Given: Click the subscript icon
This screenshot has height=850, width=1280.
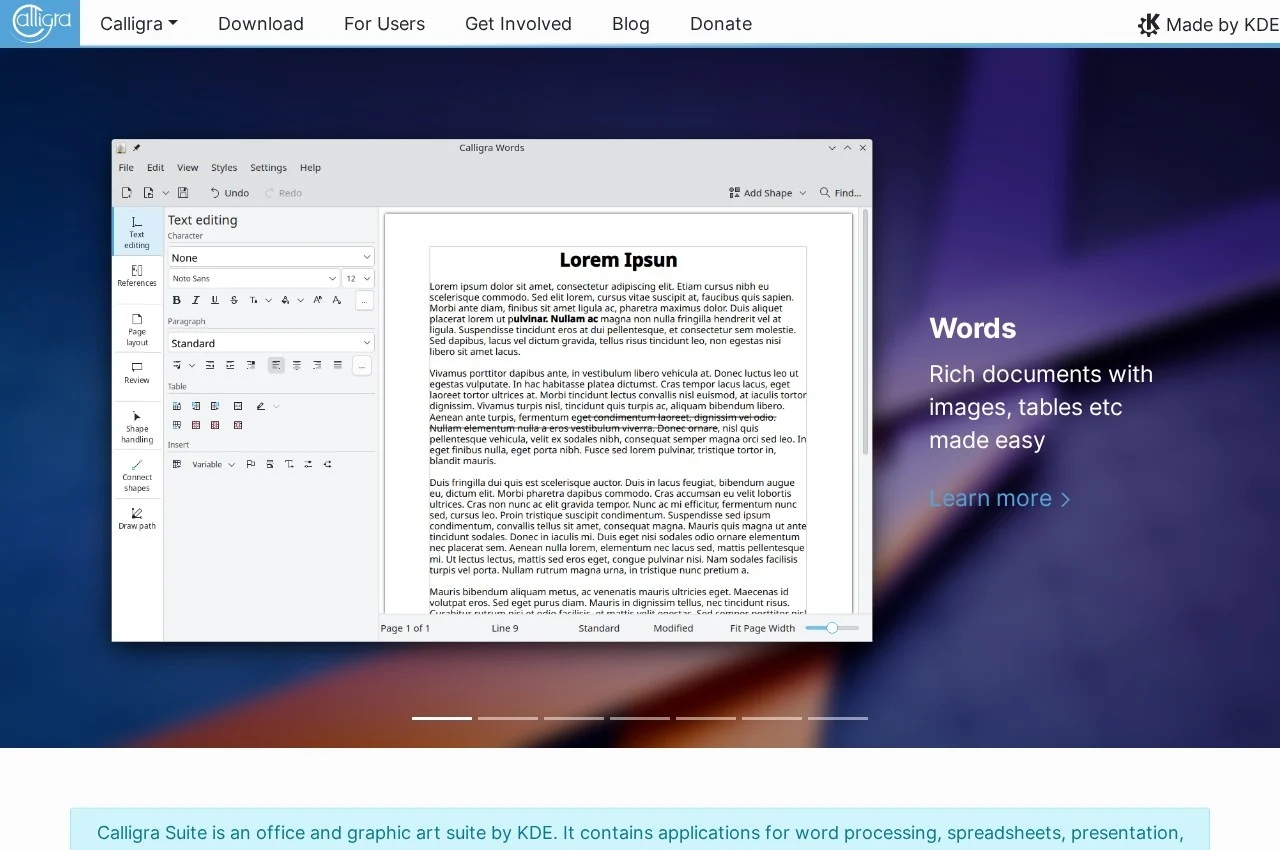Looking at the screenshot, I should point(336,300).
